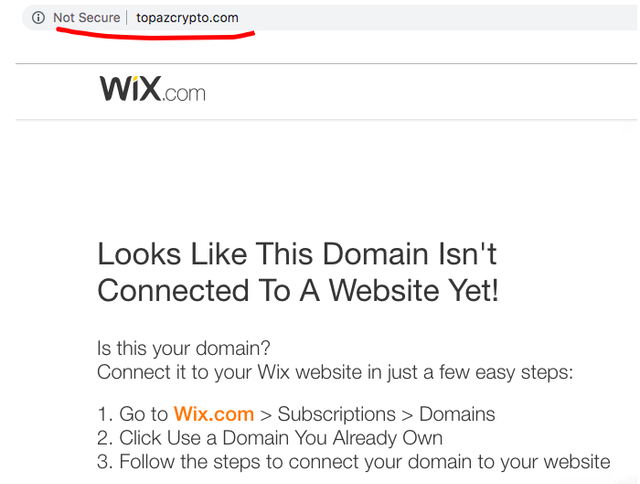This screenshot has width=640, height=484.
Task: Click the '.com' portion of Wix logo
Action: (184, 94)
